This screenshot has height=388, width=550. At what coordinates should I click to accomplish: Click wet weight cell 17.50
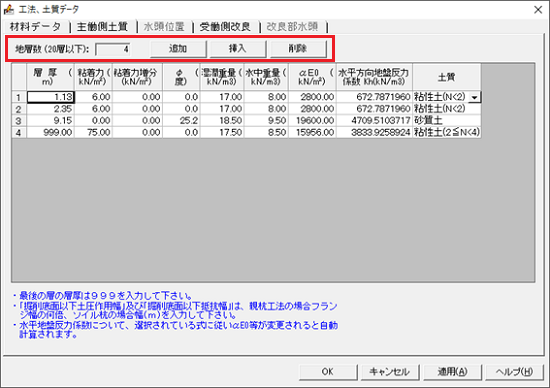point(222,133)
